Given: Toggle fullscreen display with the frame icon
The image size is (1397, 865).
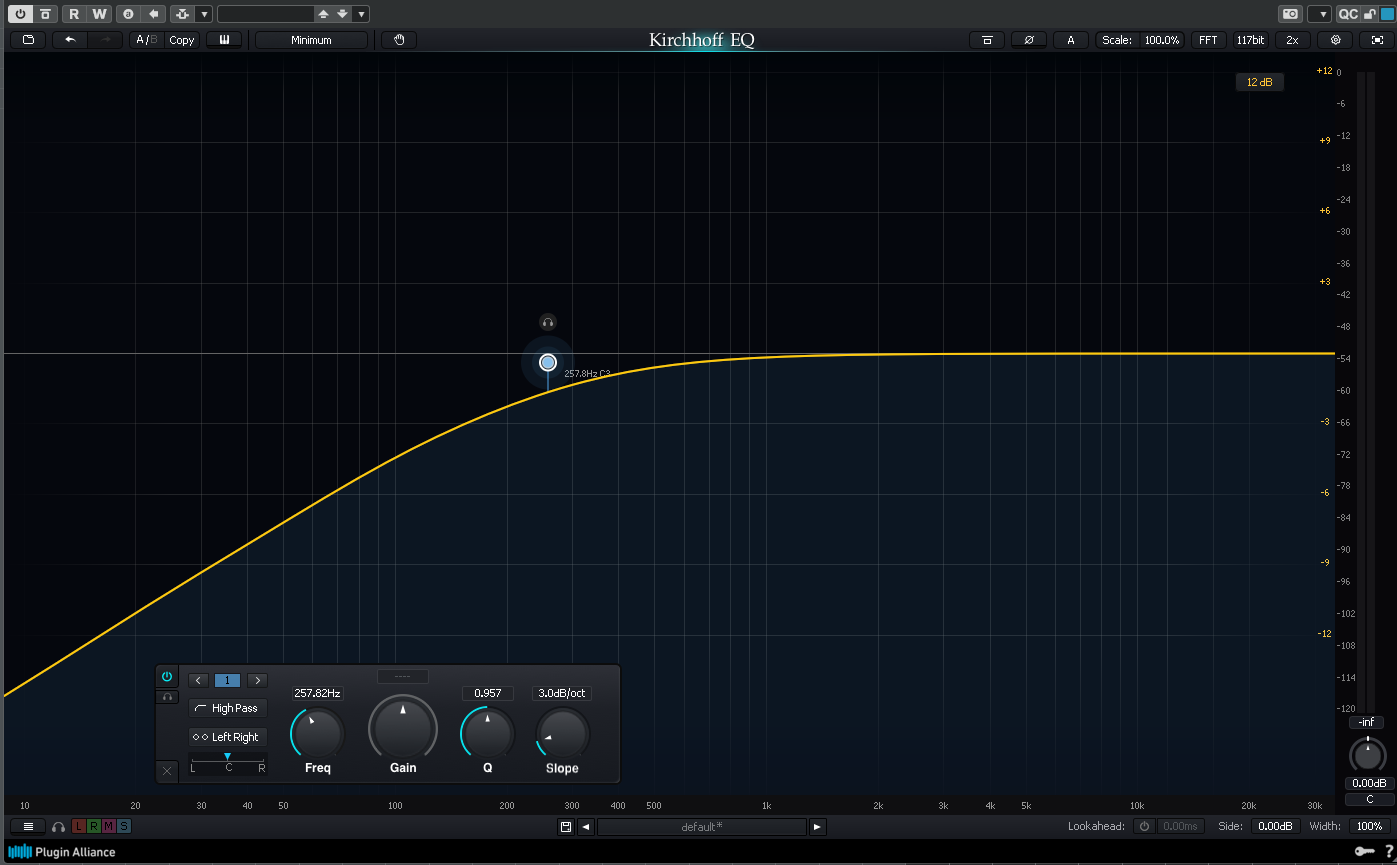Looking at the screenshot, I should click(x=1377, y=40).
